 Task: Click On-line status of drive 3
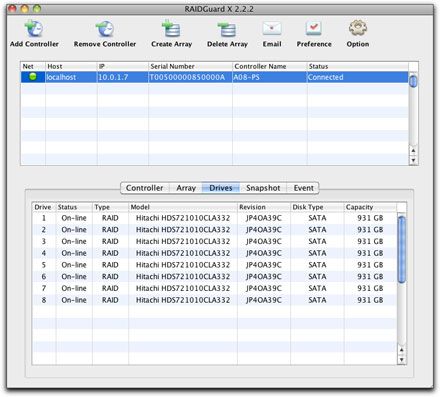tap(74, 241)
